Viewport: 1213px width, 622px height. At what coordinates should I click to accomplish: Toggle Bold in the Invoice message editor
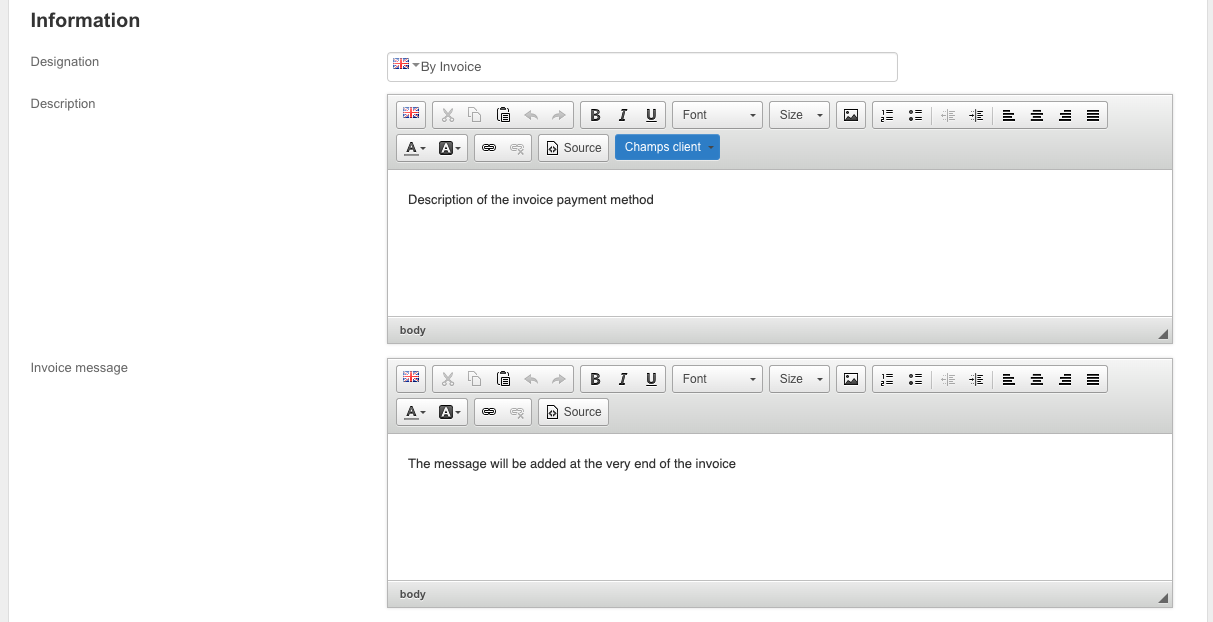[595, 379]
